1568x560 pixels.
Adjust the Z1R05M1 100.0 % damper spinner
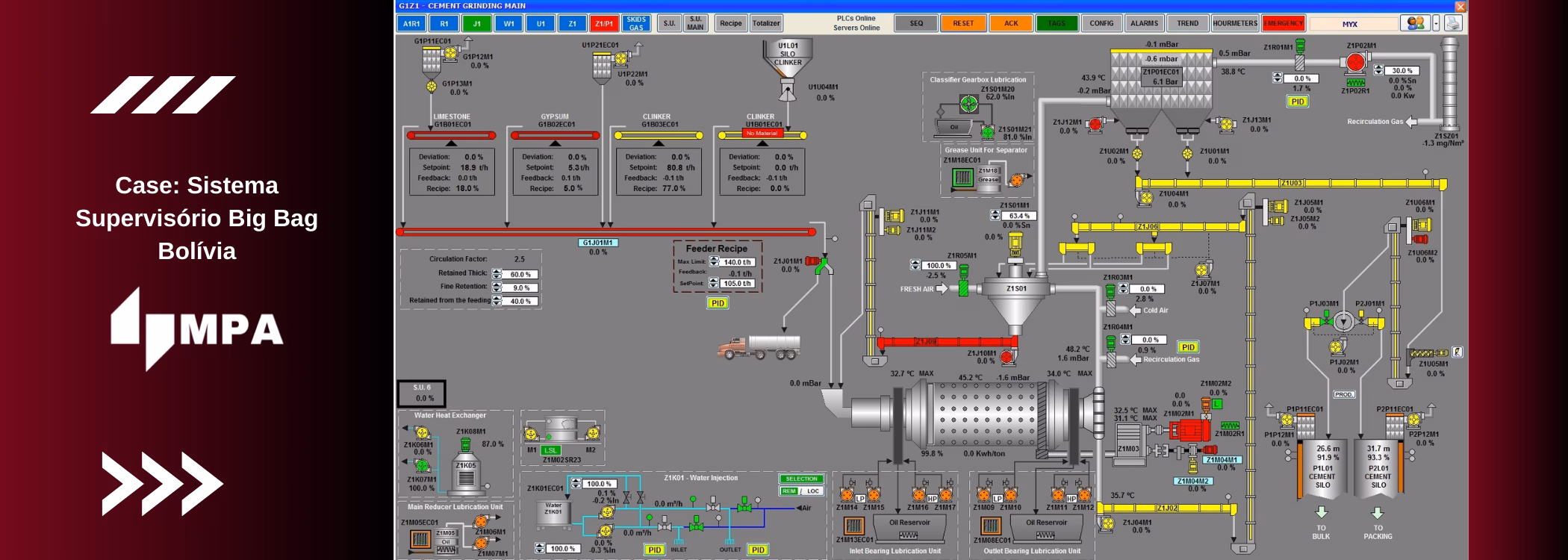[x=915, y=265]
